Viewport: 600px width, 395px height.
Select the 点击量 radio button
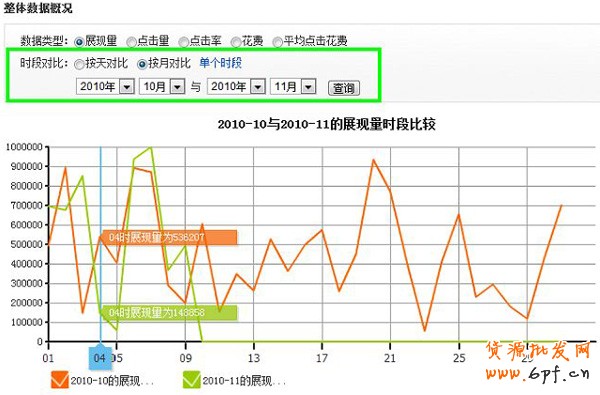pyautogui.click(x=131, y=42)
